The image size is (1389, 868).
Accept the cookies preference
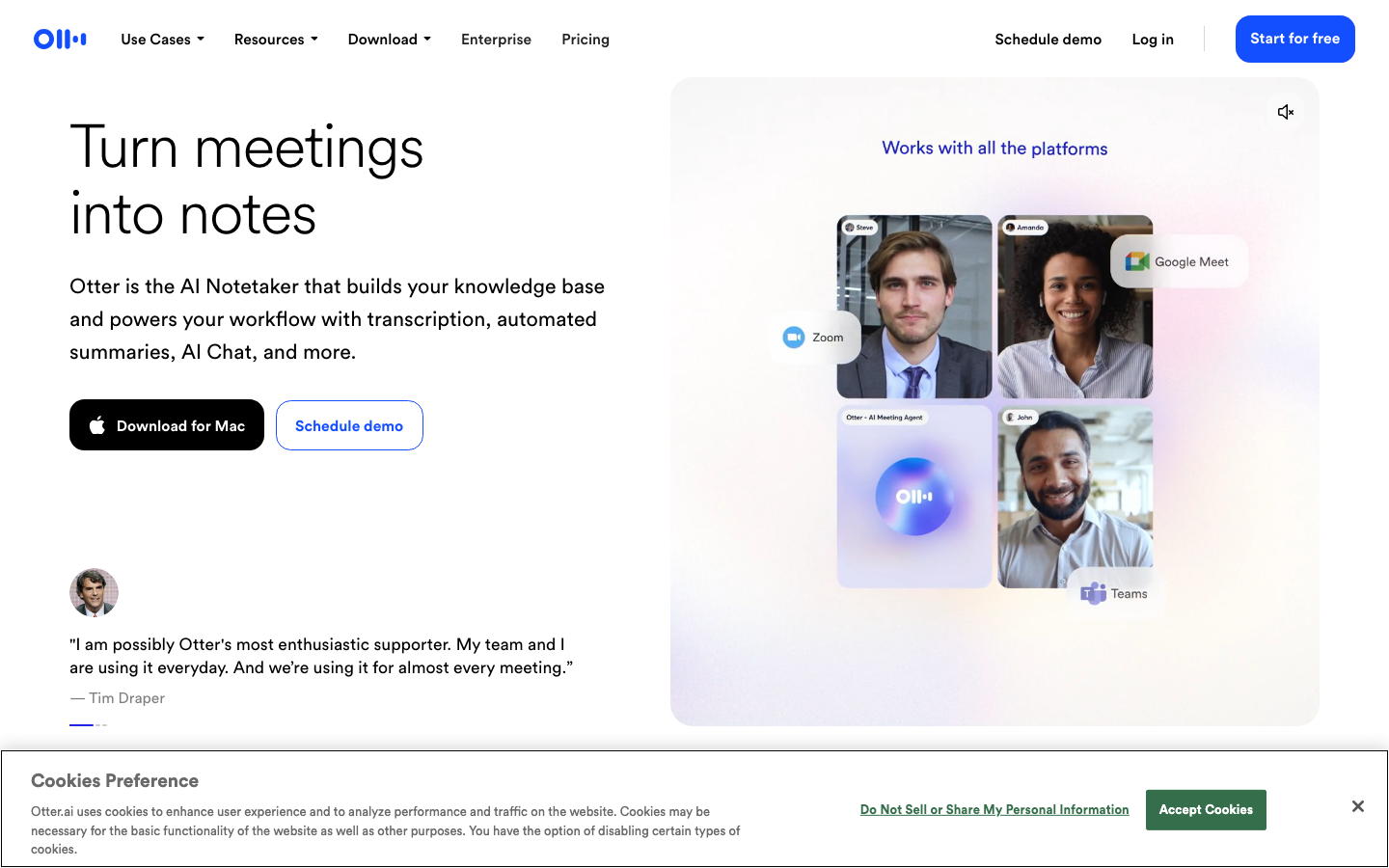coord(1206,809)
